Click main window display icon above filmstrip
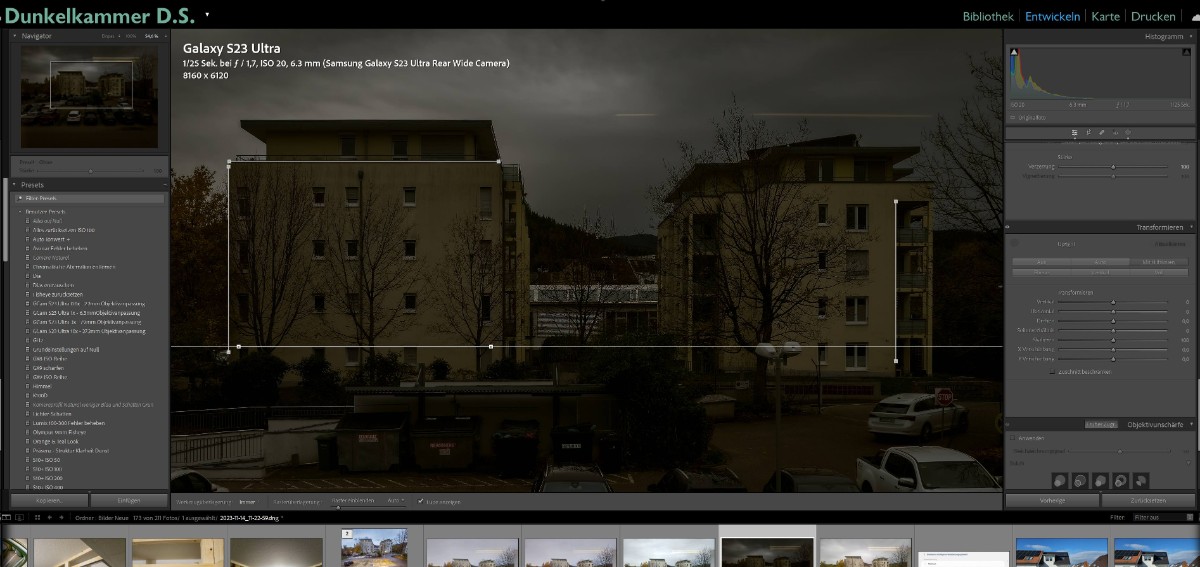This screenshot has height=567, width=1200. pos(6,518)
